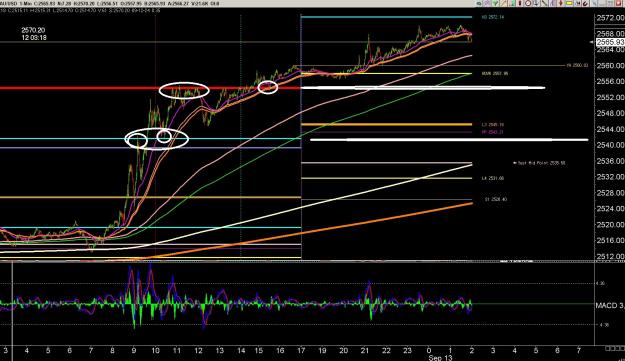
Task: Click the black curved hook icon
Action: [586, 3]
